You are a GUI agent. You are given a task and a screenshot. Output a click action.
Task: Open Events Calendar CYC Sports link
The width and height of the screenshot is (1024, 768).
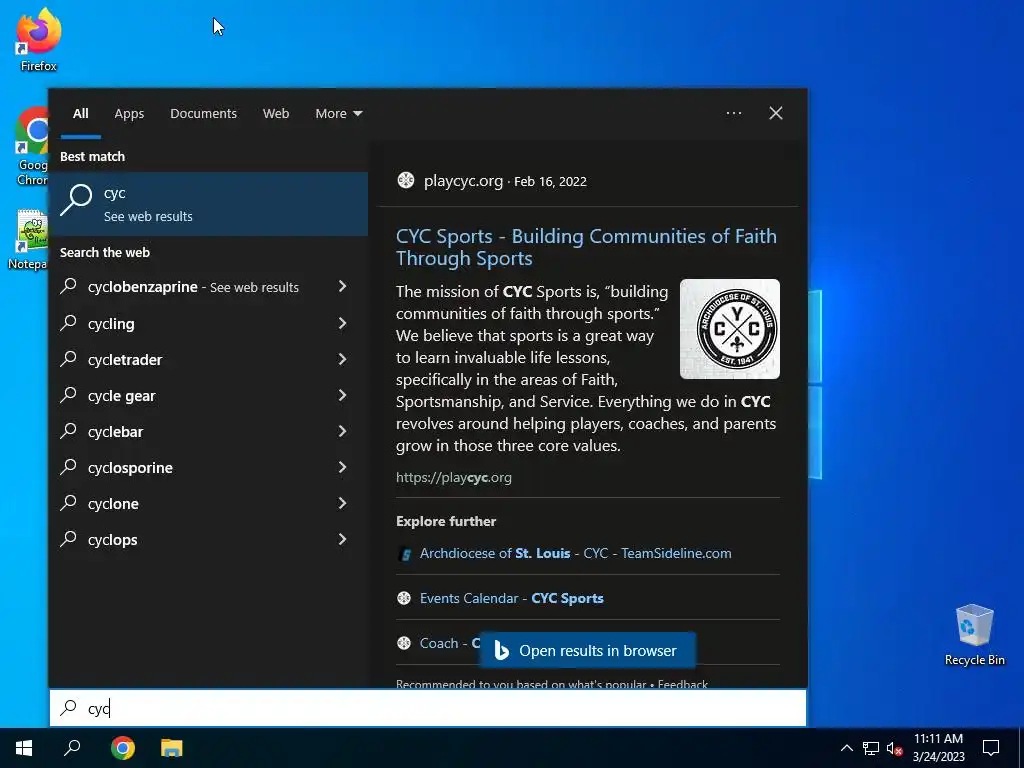tap(511, 598)
